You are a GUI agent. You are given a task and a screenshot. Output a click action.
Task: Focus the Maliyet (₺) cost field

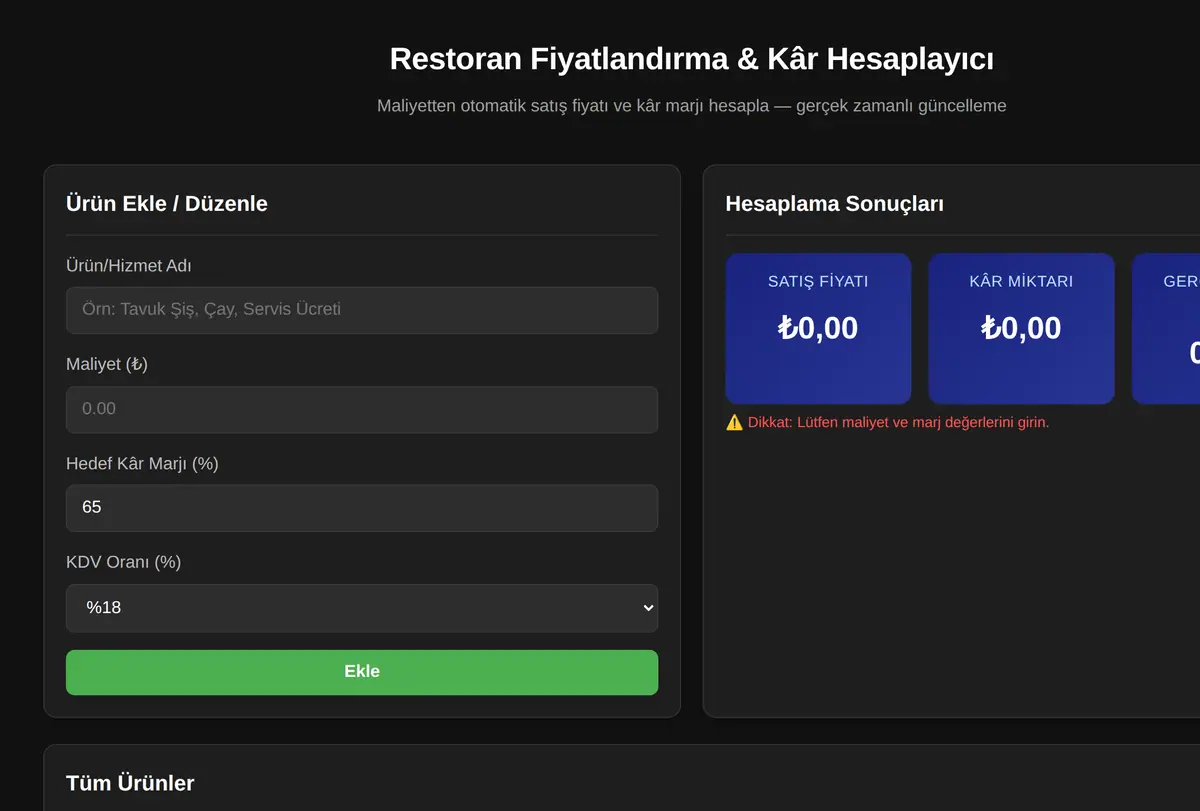click(x=362, y=409)
